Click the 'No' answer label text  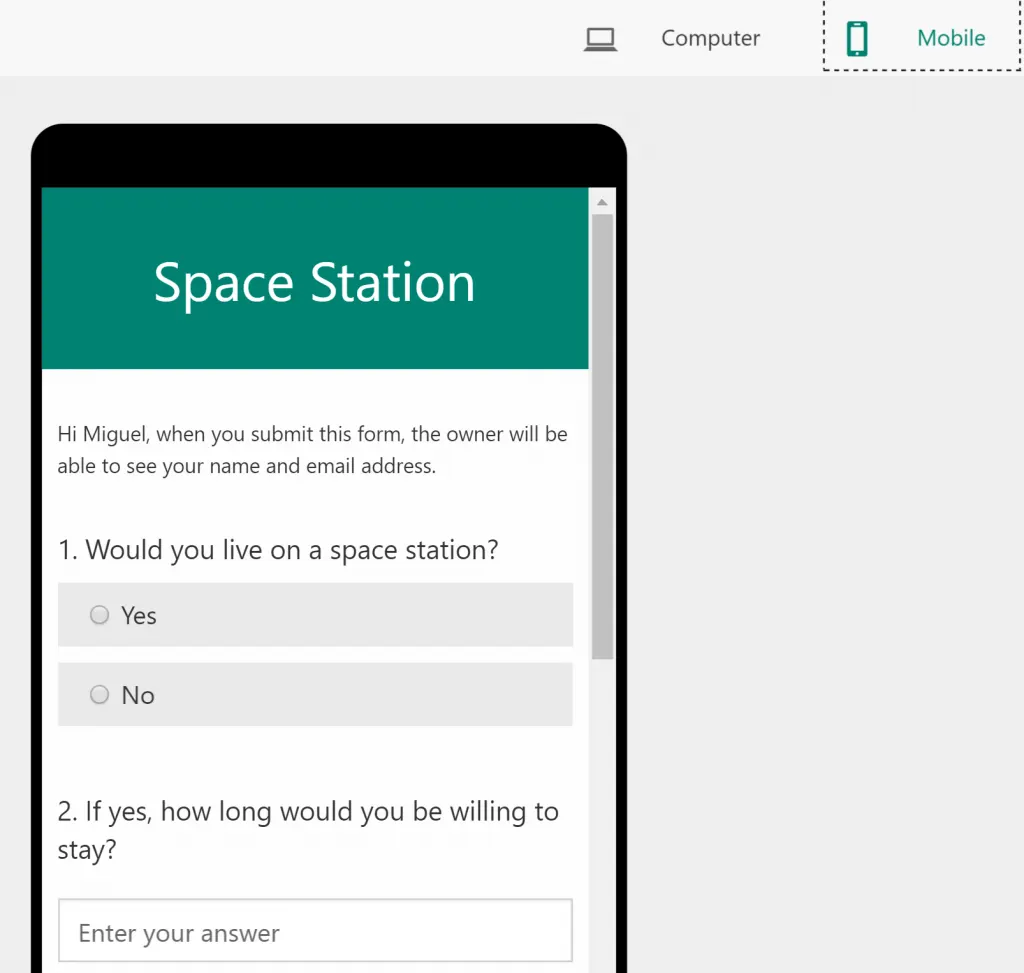tap(138, 695)
